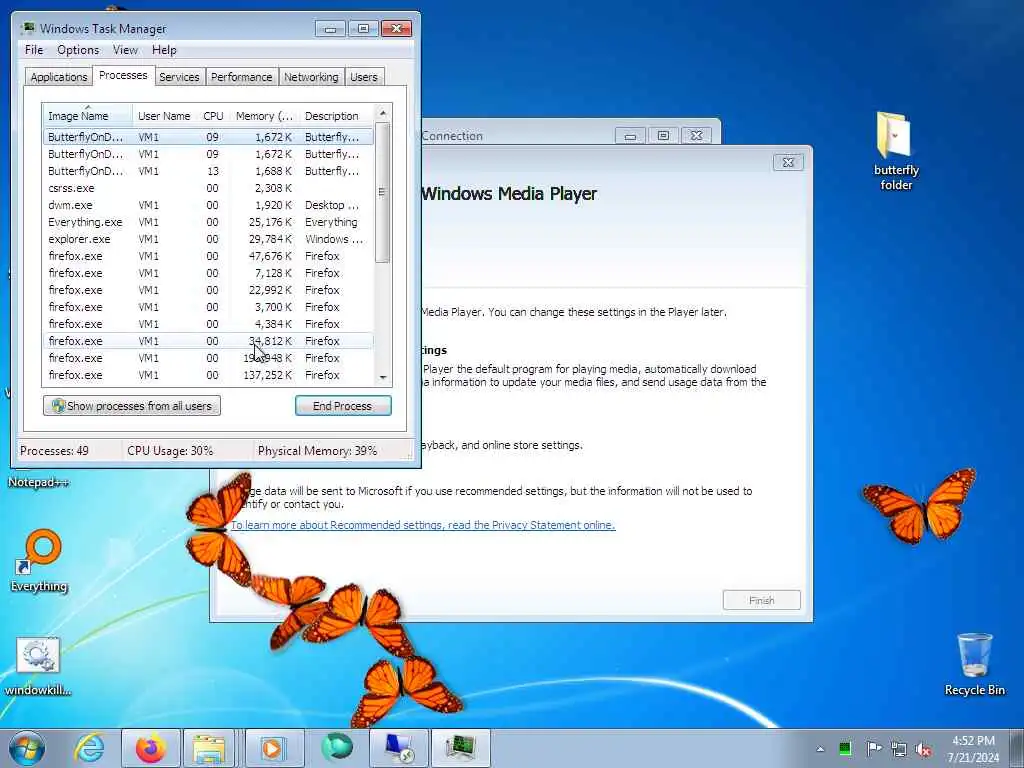This screenshot has height=768, width=1024.
Task: Select the Notepad++ desktop shortcut label
Action: [39, 482]
